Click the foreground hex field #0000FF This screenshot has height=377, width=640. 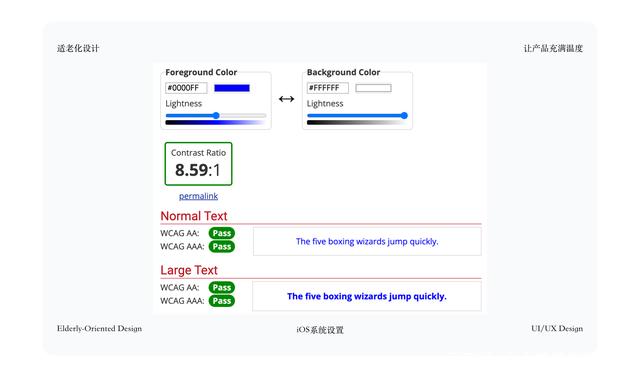pyautogui.click(x=186, y=88)
